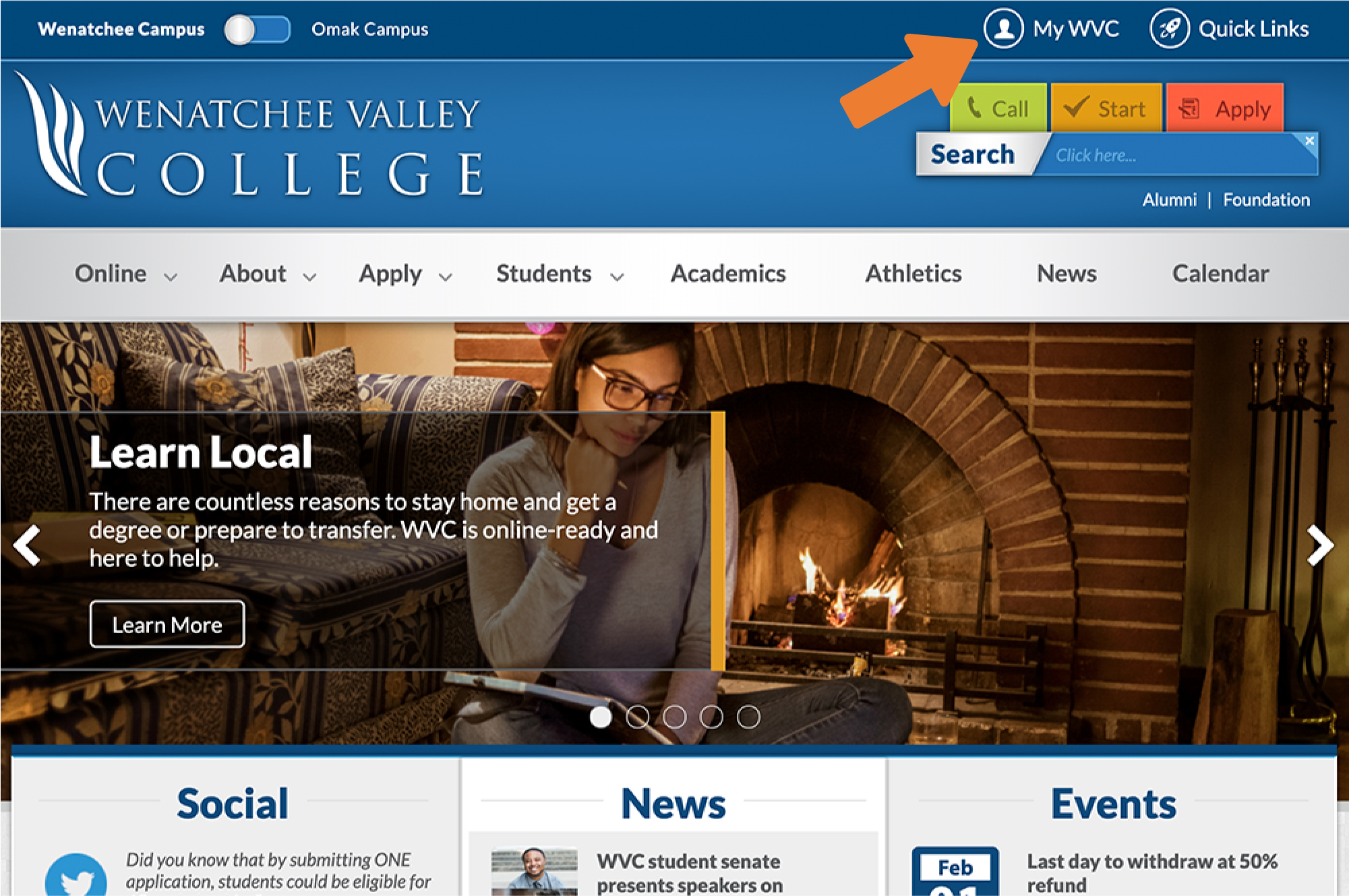1349x896 pixels.
Task: Toggle the Wenatchee/Omak campus switch
Action: [x=258, y=30]
